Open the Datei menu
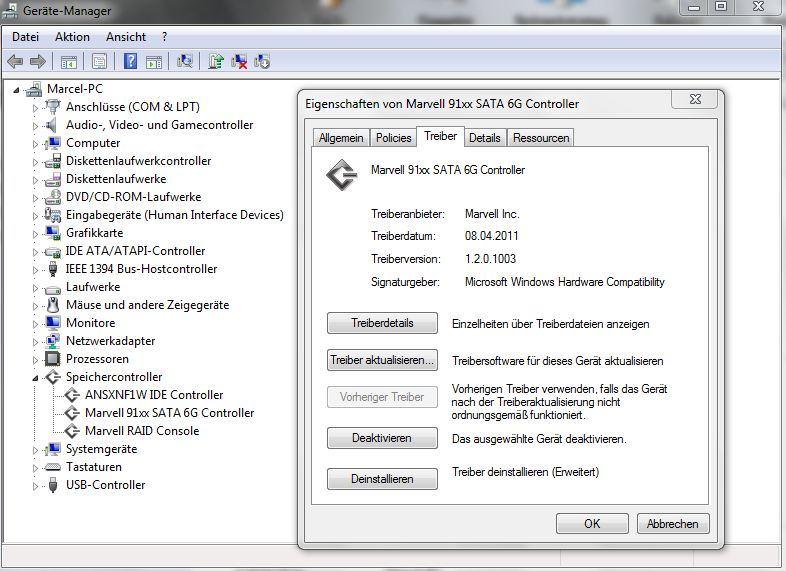 [x=26, y=37]
